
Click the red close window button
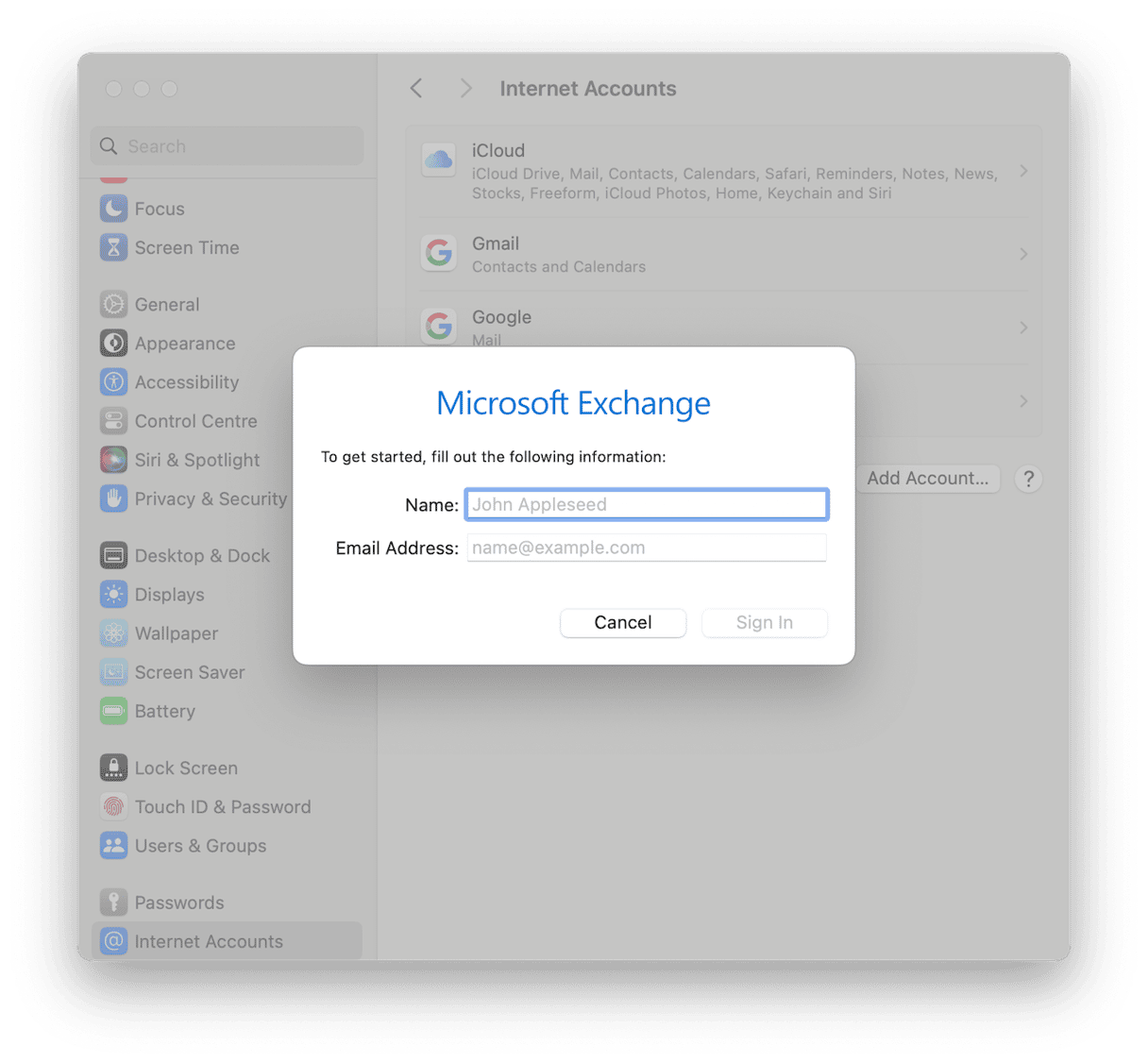pyautogui.click(x=113, y=89)
